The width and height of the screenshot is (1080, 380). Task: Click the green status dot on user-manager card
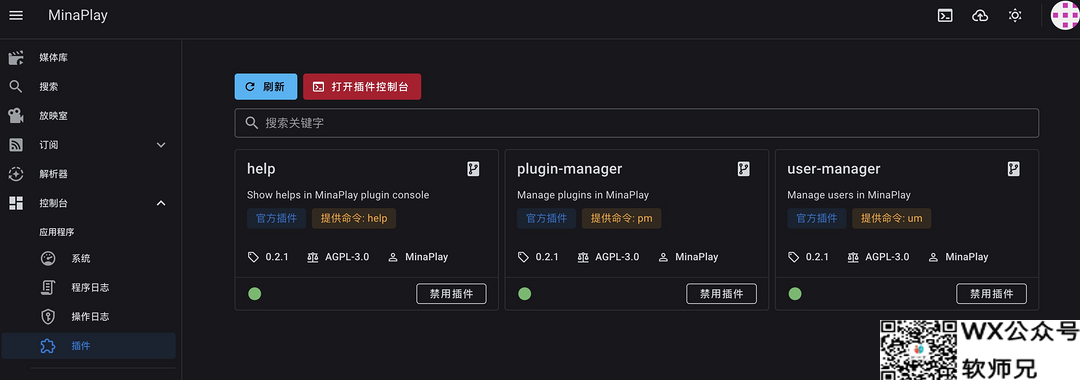[795, 294]
